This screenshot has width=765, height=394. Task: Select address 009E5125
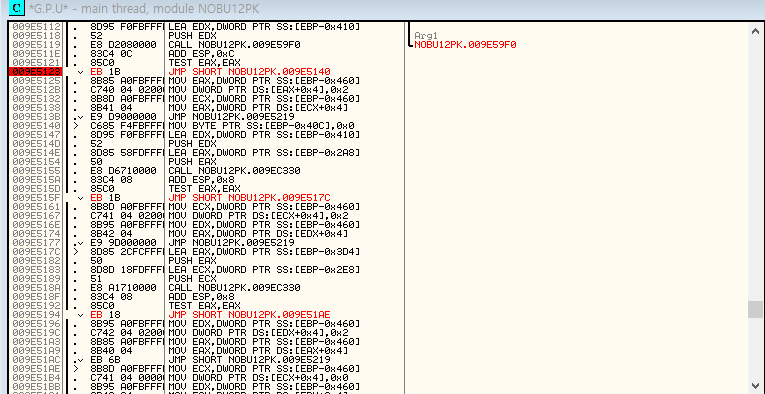click(36, 80)
